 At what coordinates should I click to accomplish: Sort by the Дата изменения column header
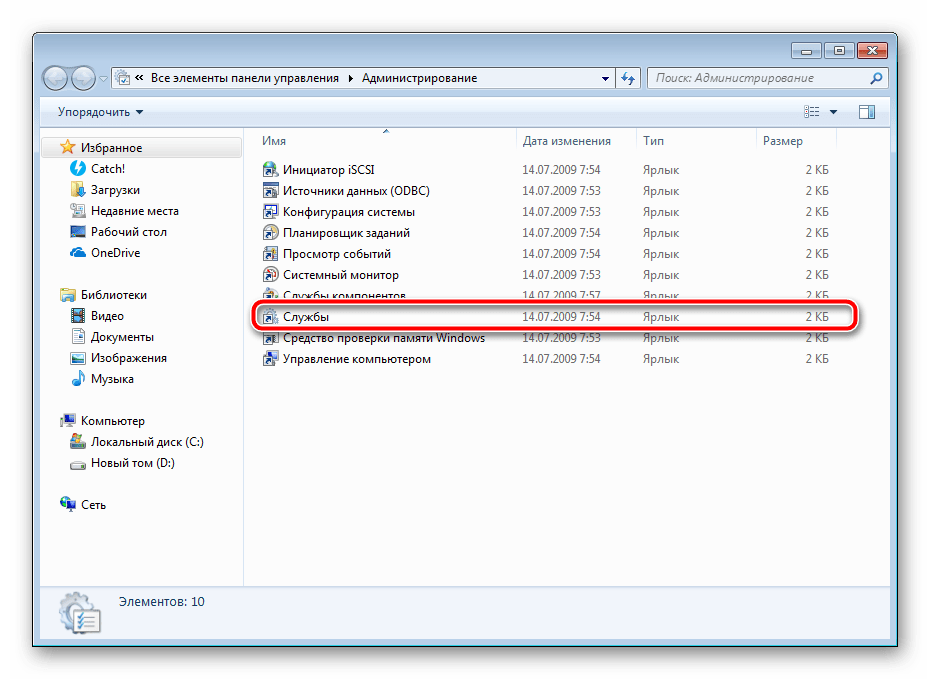[566, 141]
